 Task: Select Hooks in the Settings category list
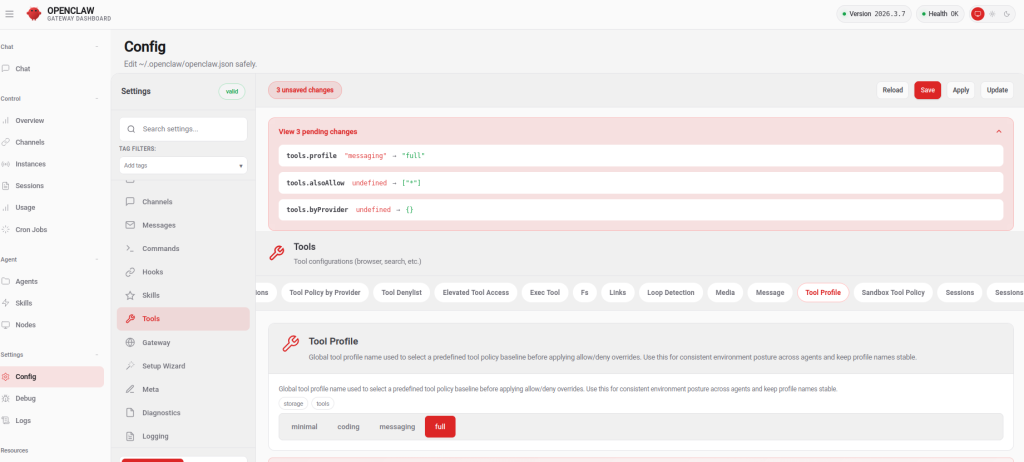pyautogui.click(x=184, y=272)
